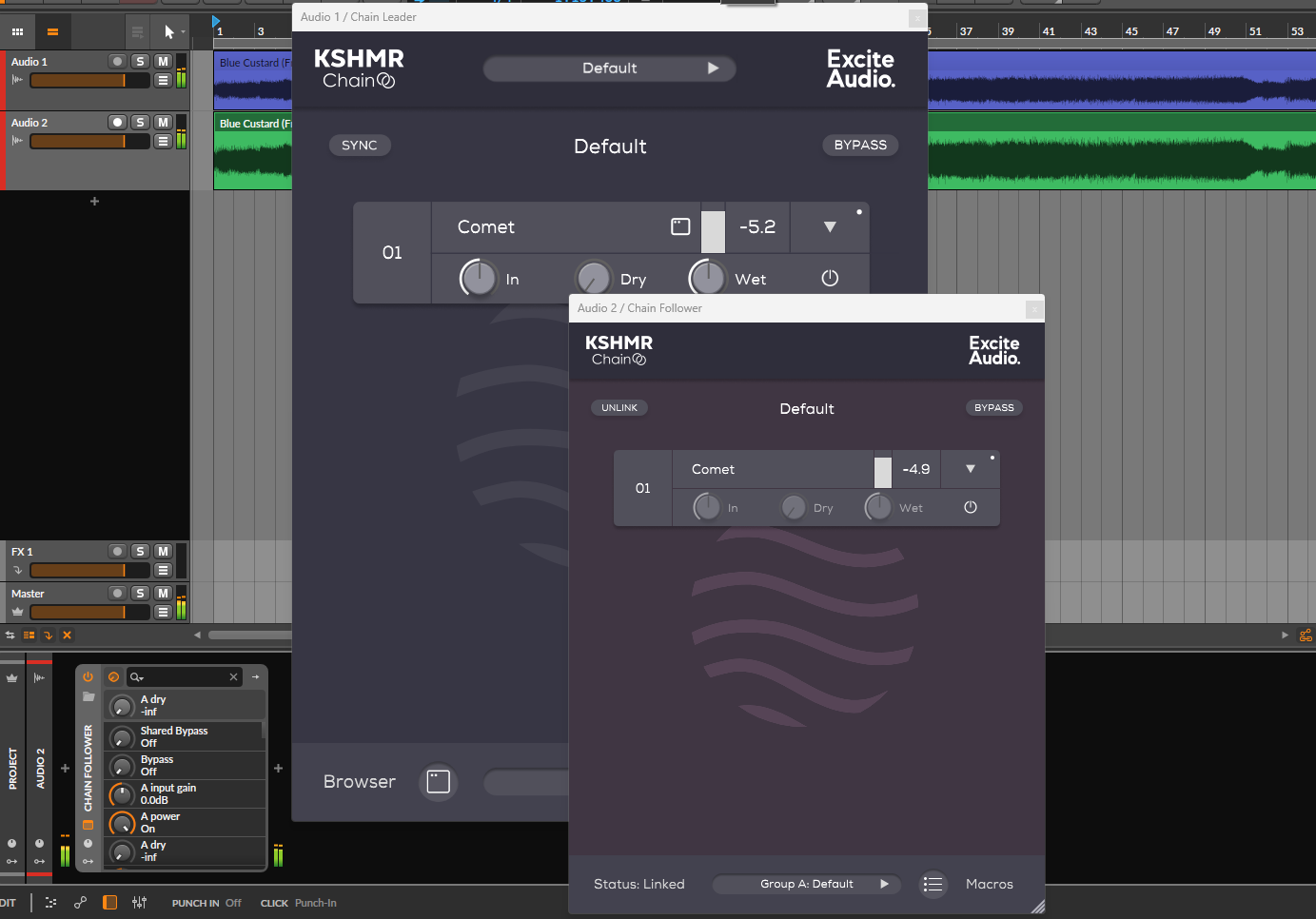
Task: Click the arrow icon next to parameter search
Action: [x=256, y=676]
